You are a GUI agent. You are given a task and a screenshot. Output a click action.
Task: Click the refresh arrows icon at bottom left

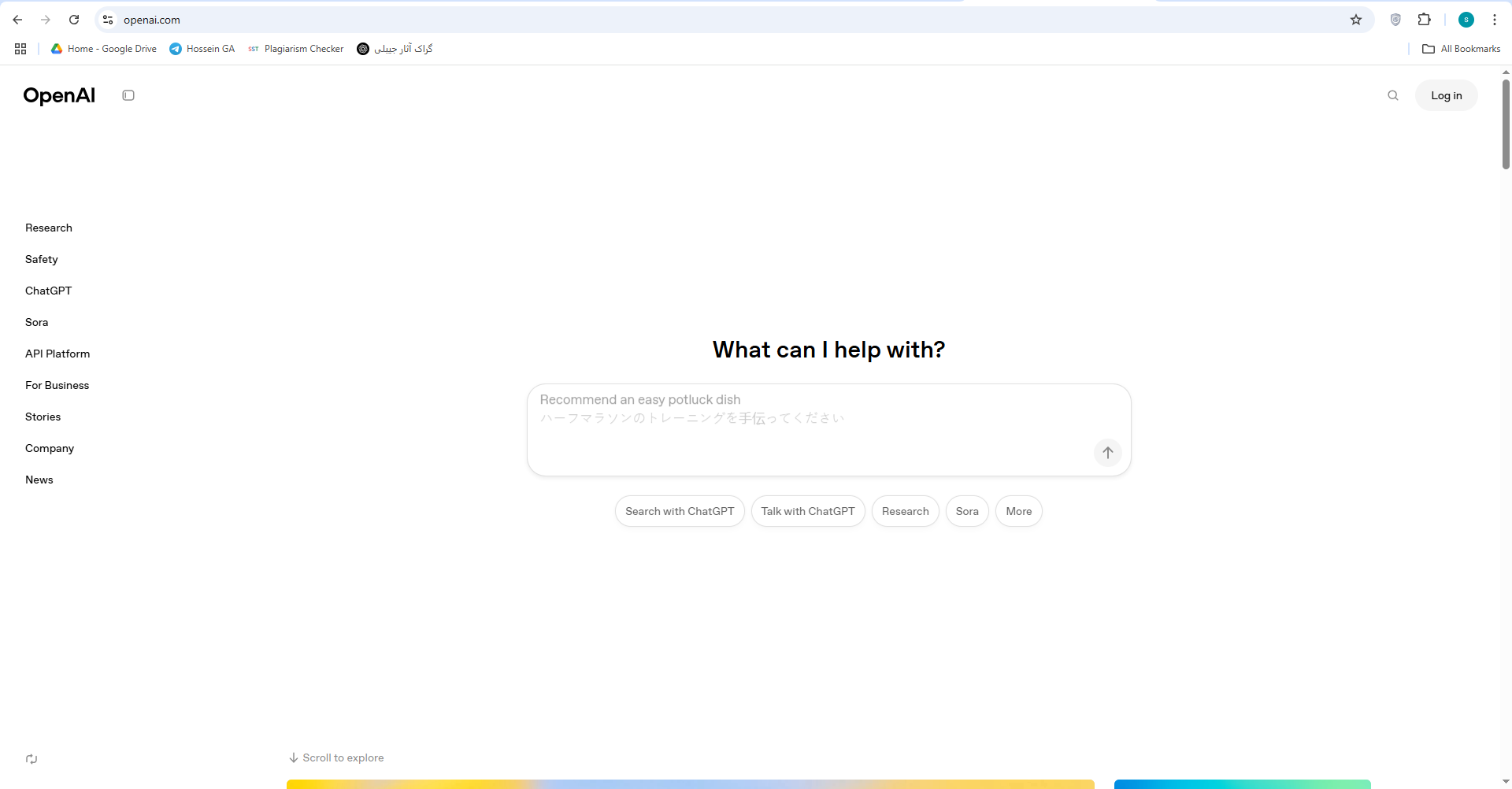(31, 759)
